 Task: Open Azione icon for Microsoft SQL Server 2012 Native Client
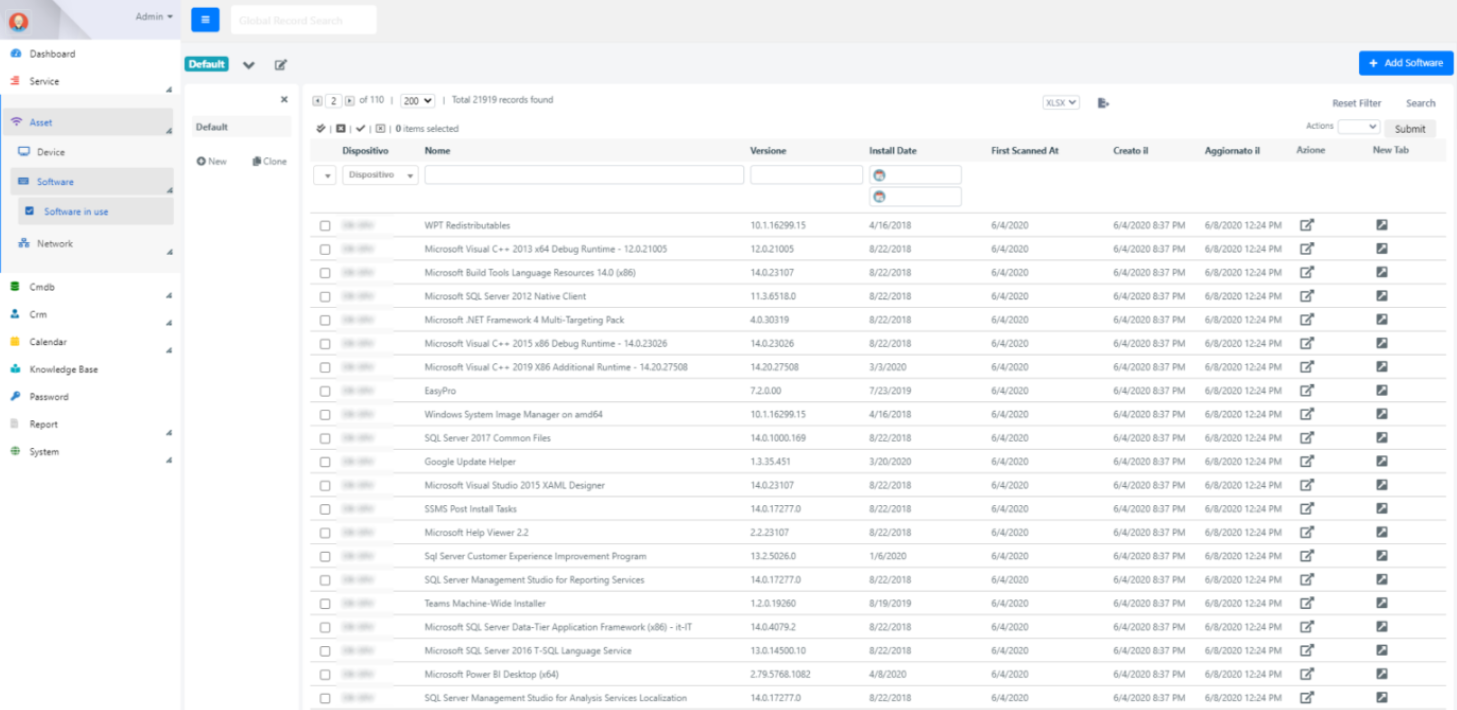[1307, 296]
